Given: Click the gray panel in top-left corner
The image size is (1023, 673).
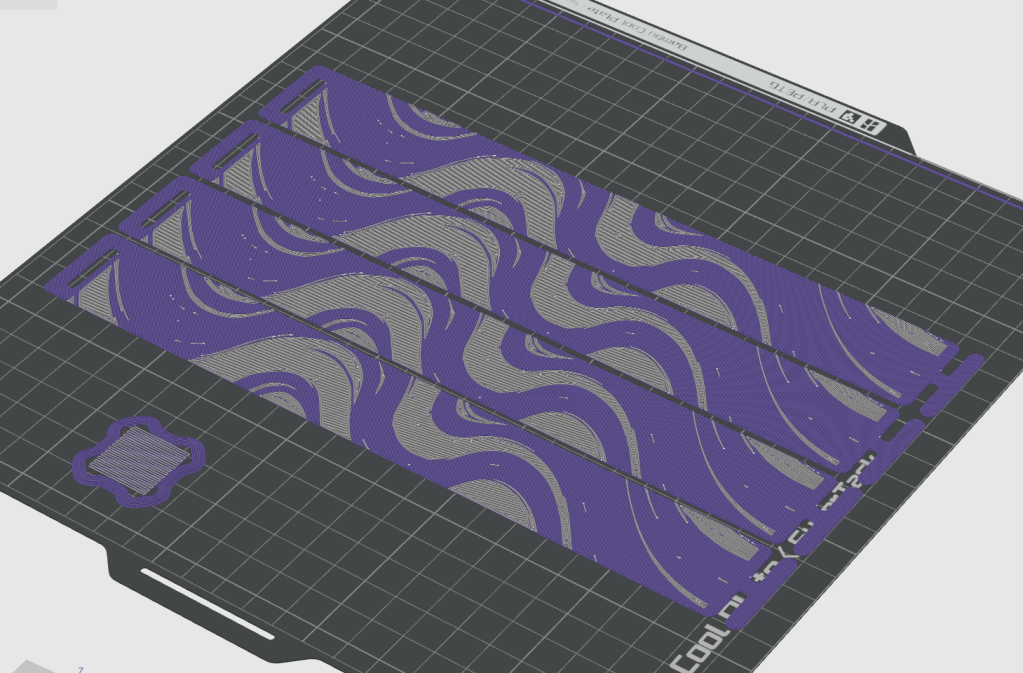Looking at the screenshot, I should pyautogui.click(x=27, y=4).
